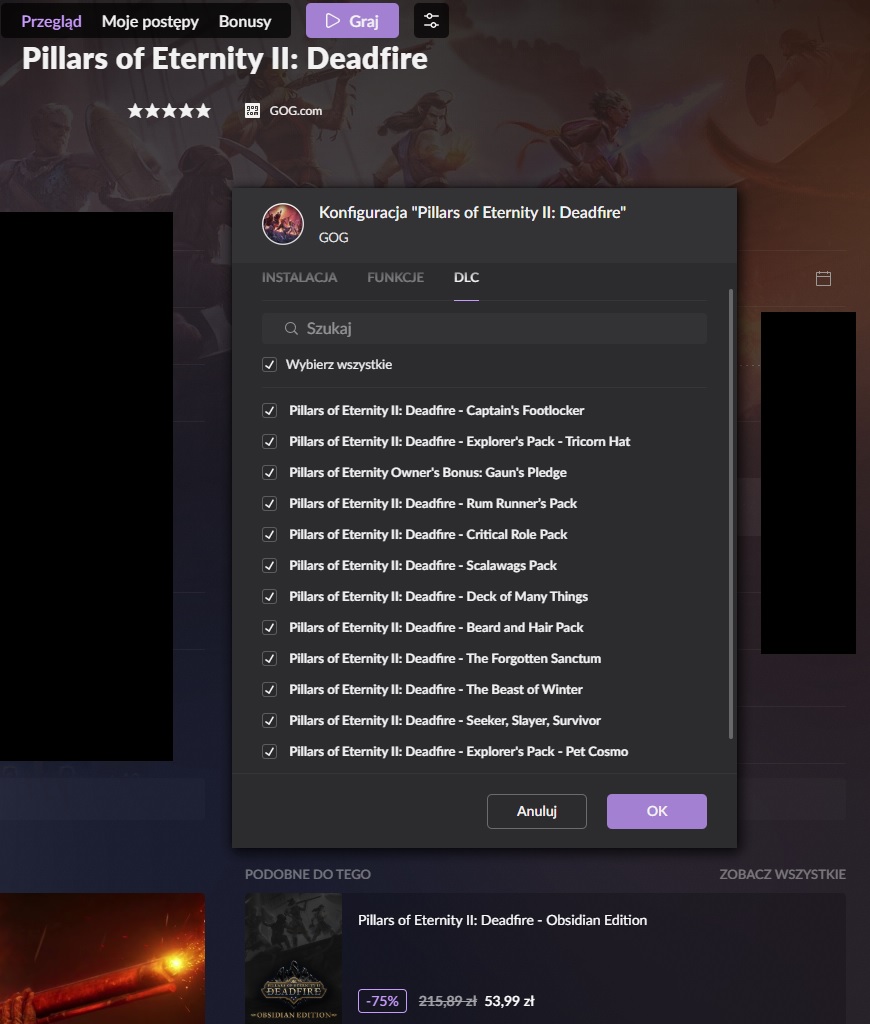Screen dimensions: 870x1024
Task: Toggle Explorer's Pack Pet Cosmo checkbox
Action: coord(269,752)
